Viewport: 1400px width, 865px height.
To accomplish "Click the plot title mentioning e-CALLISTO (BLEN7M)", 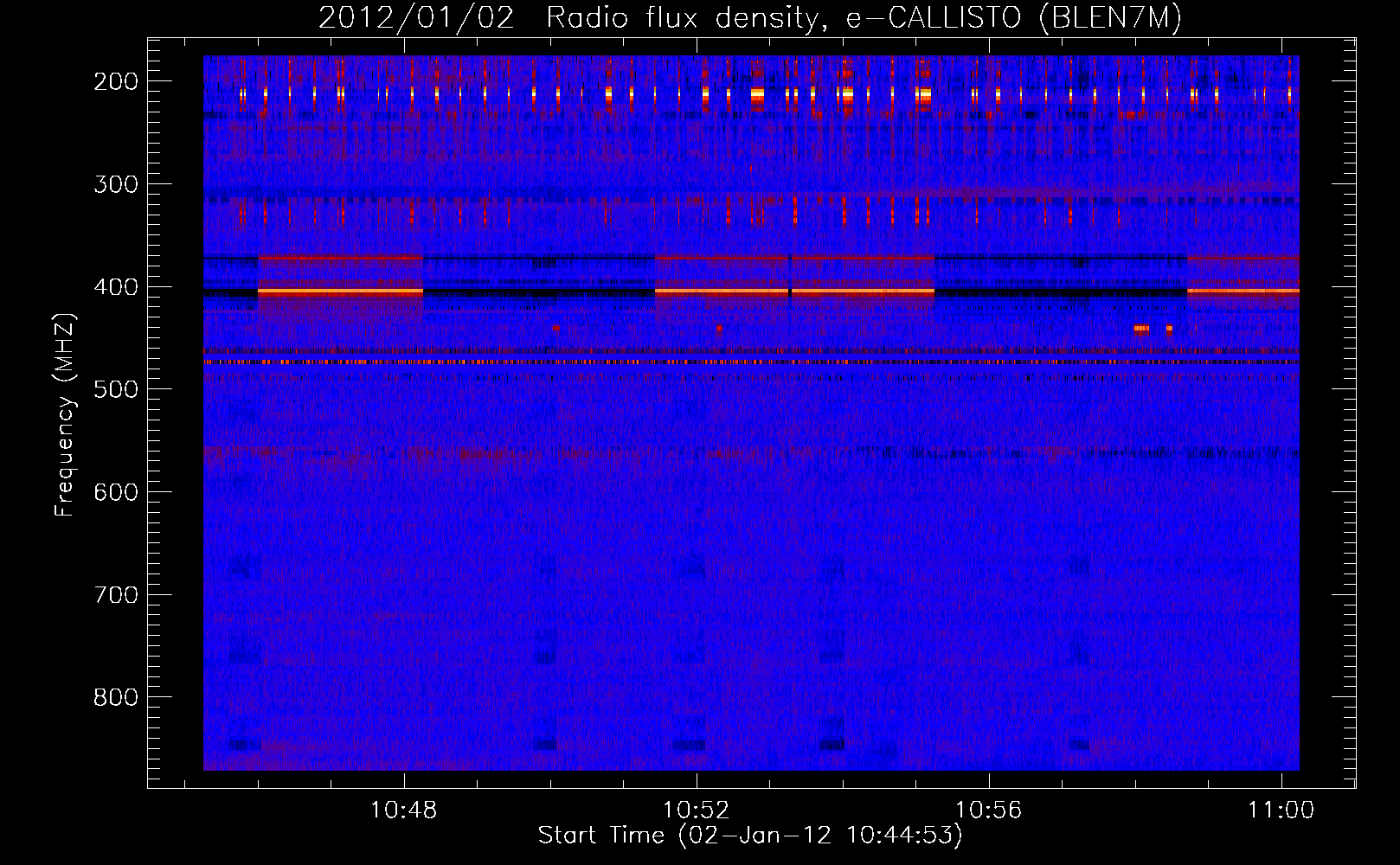I will point(750,17).
